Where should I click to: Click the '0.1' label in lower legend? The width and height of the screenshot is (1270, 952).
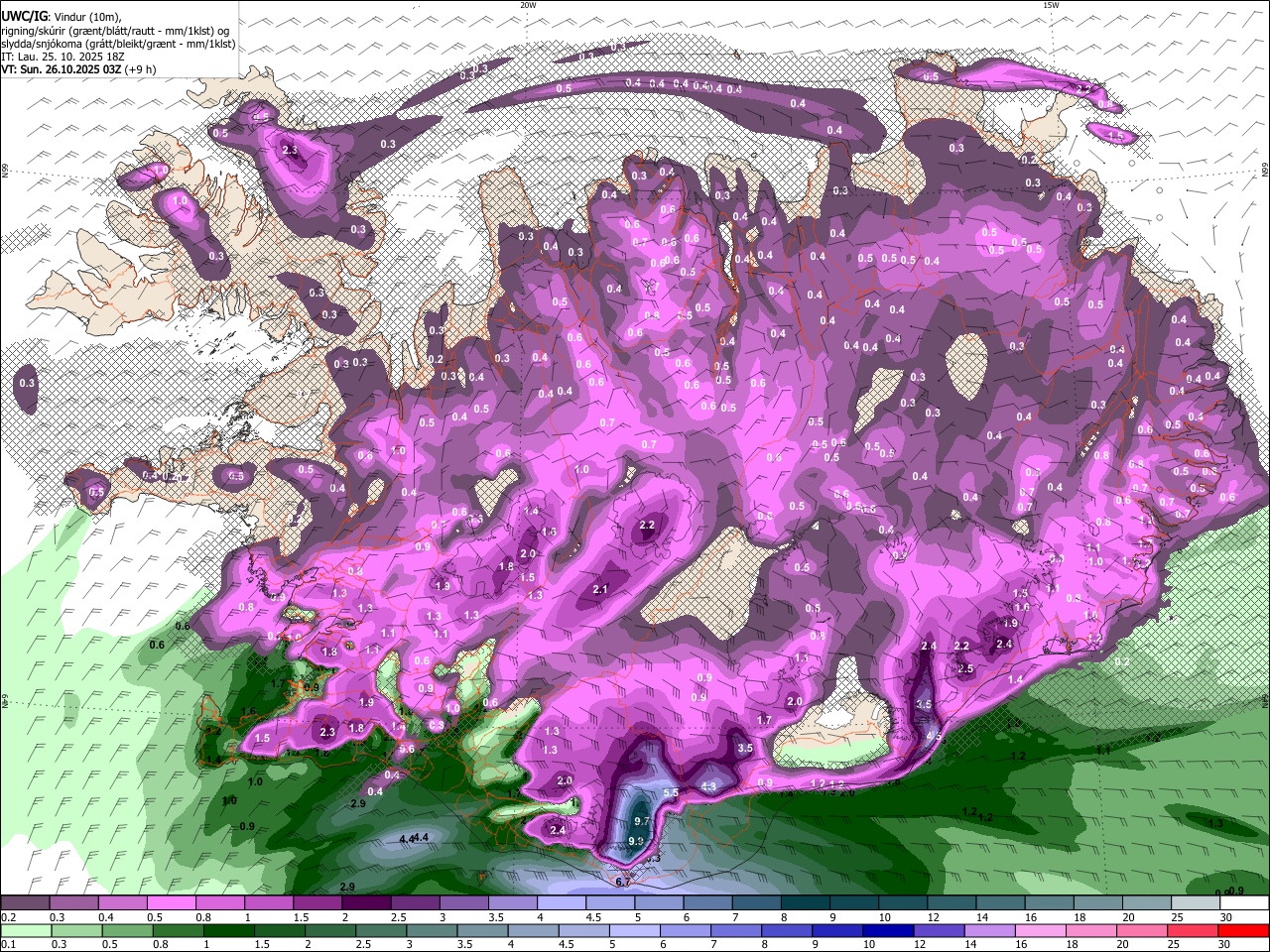8,945
